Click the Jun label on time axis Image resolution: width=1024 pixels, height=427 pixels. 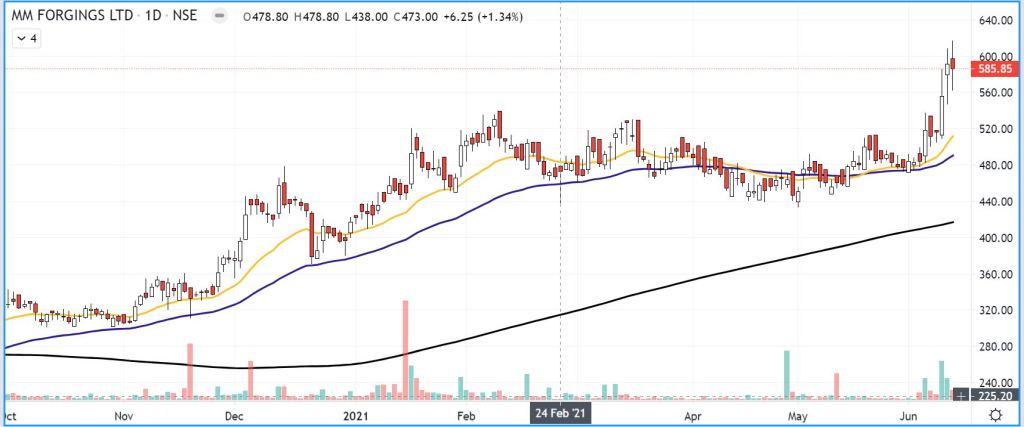(x=908, y=414)
